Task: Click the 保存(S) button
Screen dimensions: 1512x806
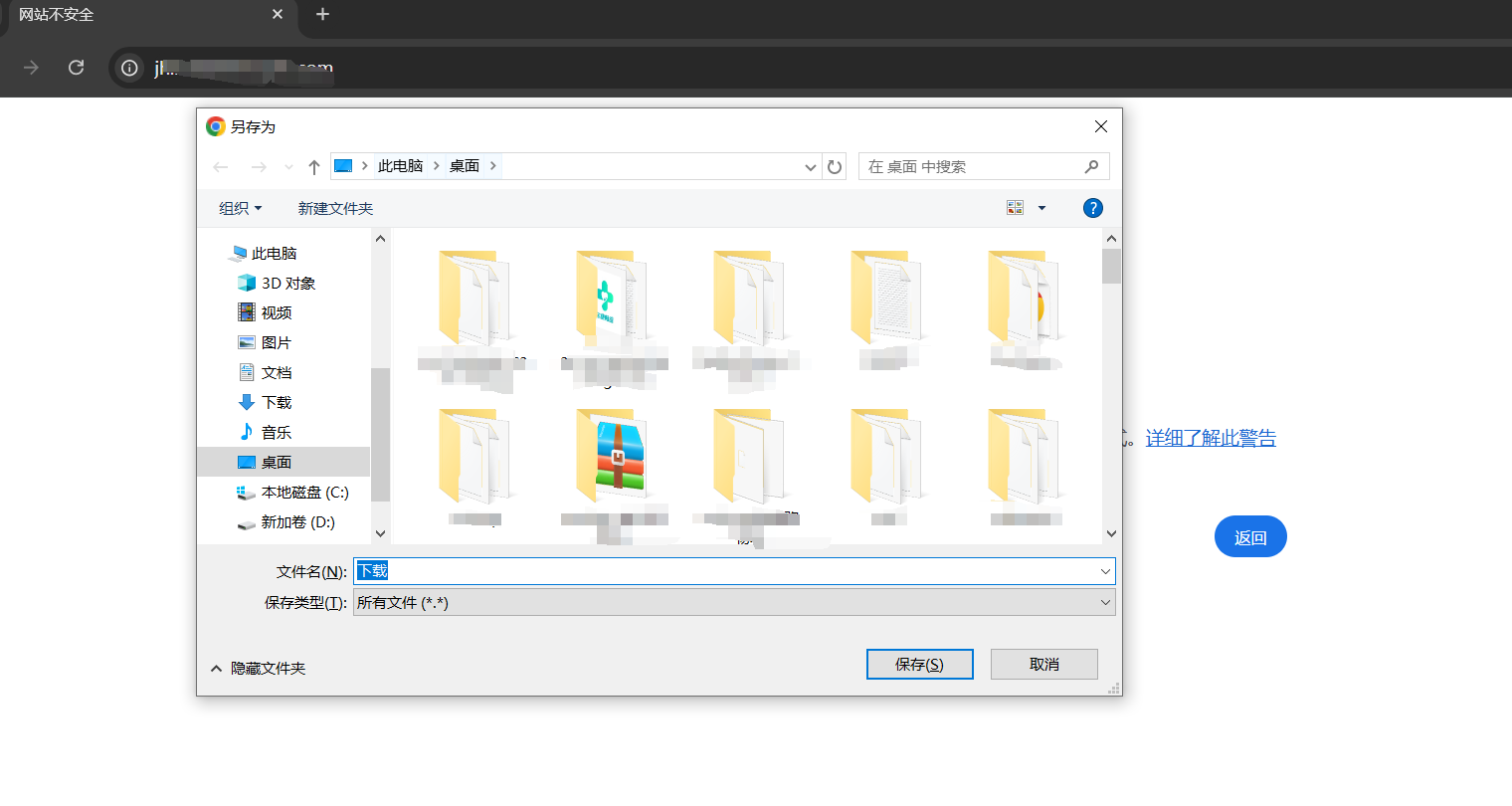Action: click(919, 665)
